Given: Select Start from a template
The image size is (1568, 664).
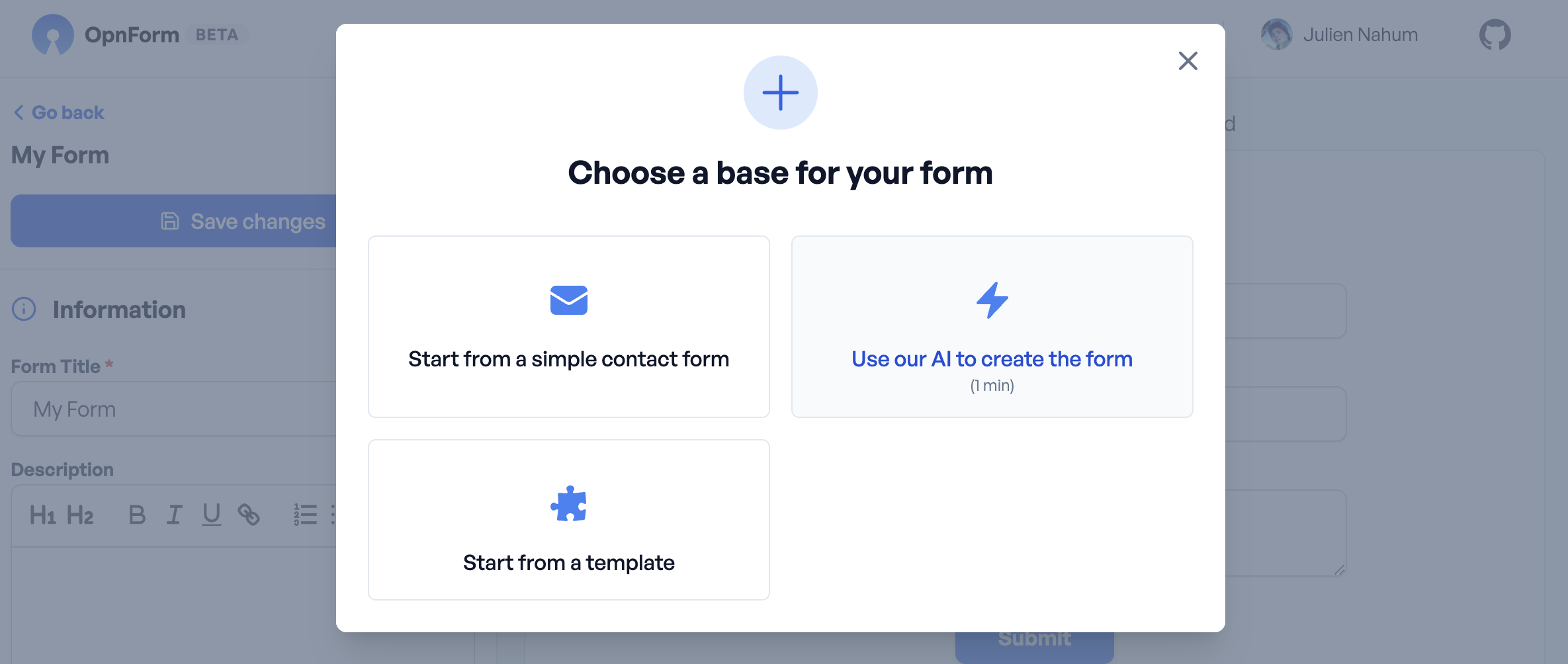Looking at the screenshot, I should (x=568, y=562).
